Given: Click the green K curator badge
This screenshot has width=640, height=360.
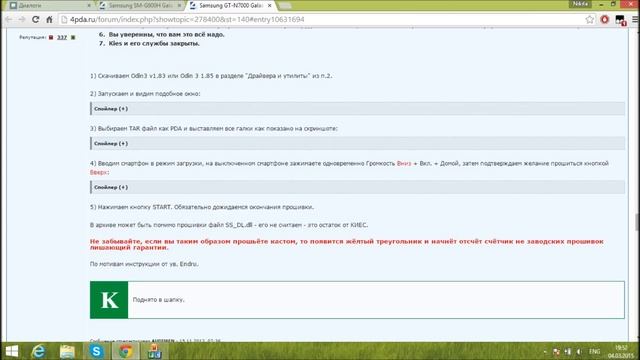Looking at the screenshot, I should pos(109,300).
